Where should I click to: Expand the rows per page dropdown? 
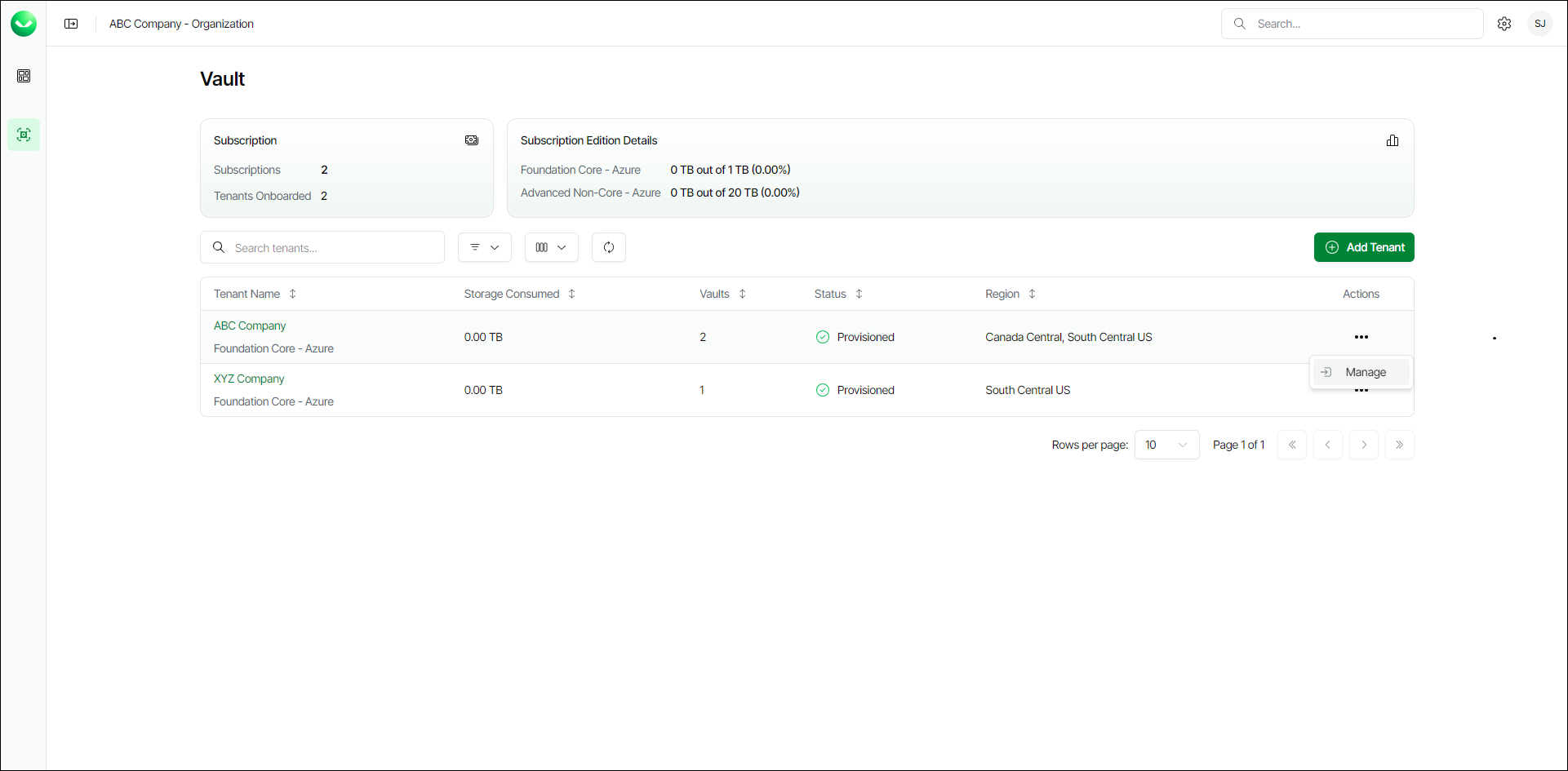pos(1166,445)
